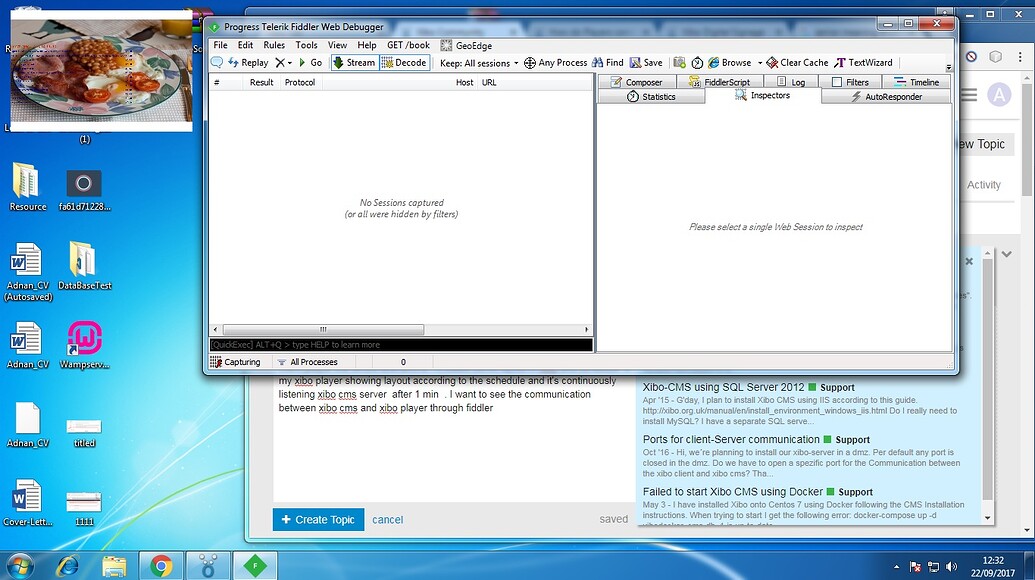The height and width of the screenshot is (580, 1035).
Task: Open the Xibo-CMS using SQL Server 2012 topic
Action: click(x=723, y=387)
